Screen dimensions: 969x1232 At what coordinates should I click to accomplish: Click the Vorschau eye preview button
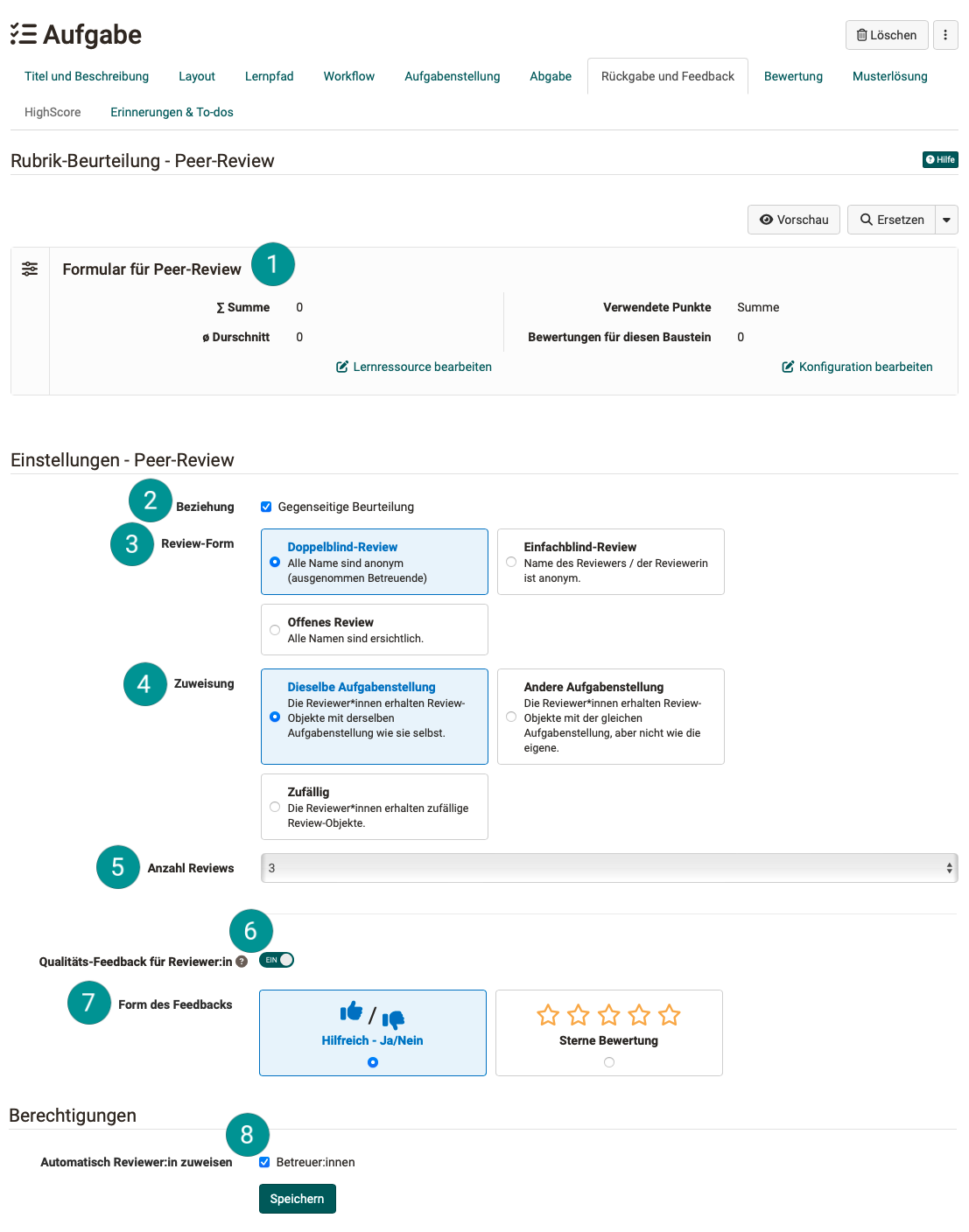pyautogui.click(x=794, y=220)
